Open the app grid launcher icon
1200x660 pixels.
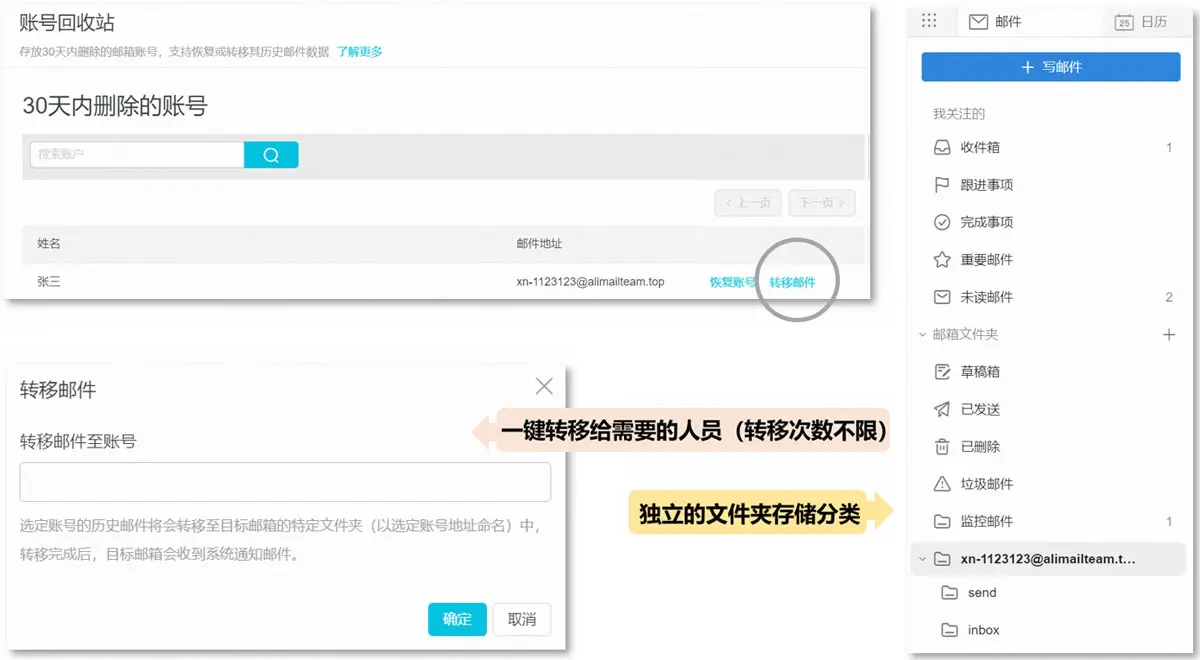pyautogui.click(x=929, y=21)
